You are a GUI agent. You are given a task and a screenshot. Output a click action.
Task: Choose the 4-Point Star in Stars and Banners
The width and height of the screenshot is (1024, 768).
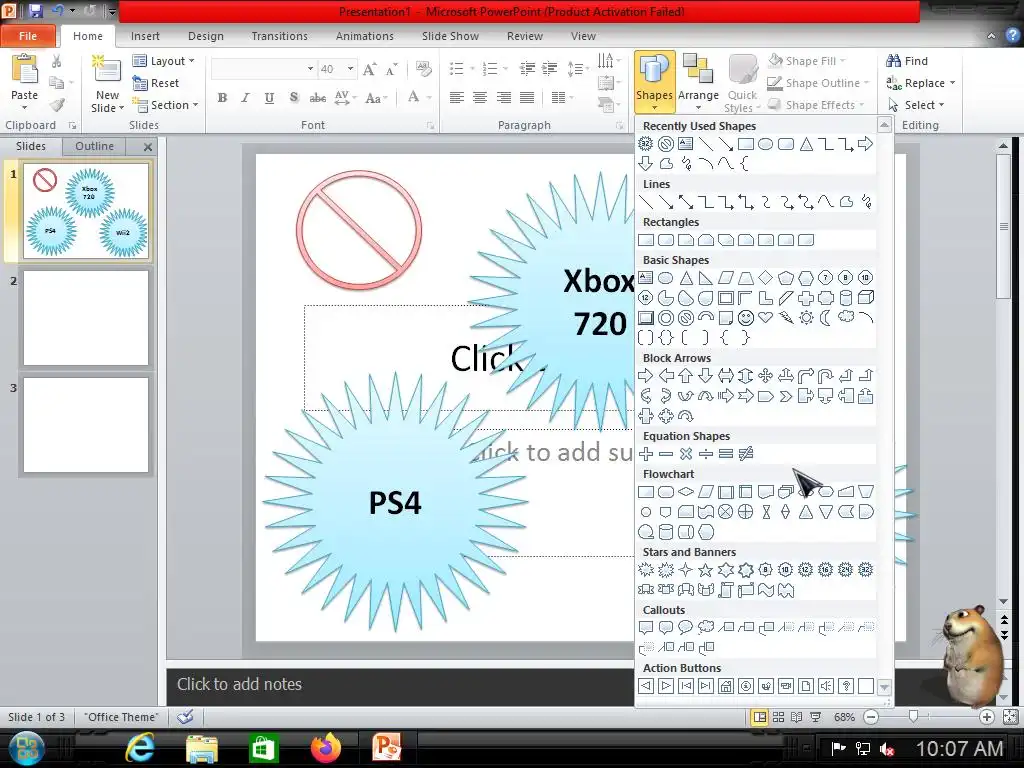point(686,569)
